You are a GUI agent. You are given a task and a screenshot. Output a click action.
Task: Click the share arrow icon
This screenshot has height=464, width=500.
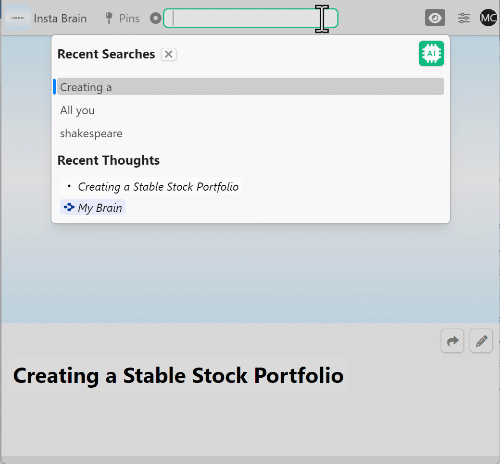[x=452, y=341]
